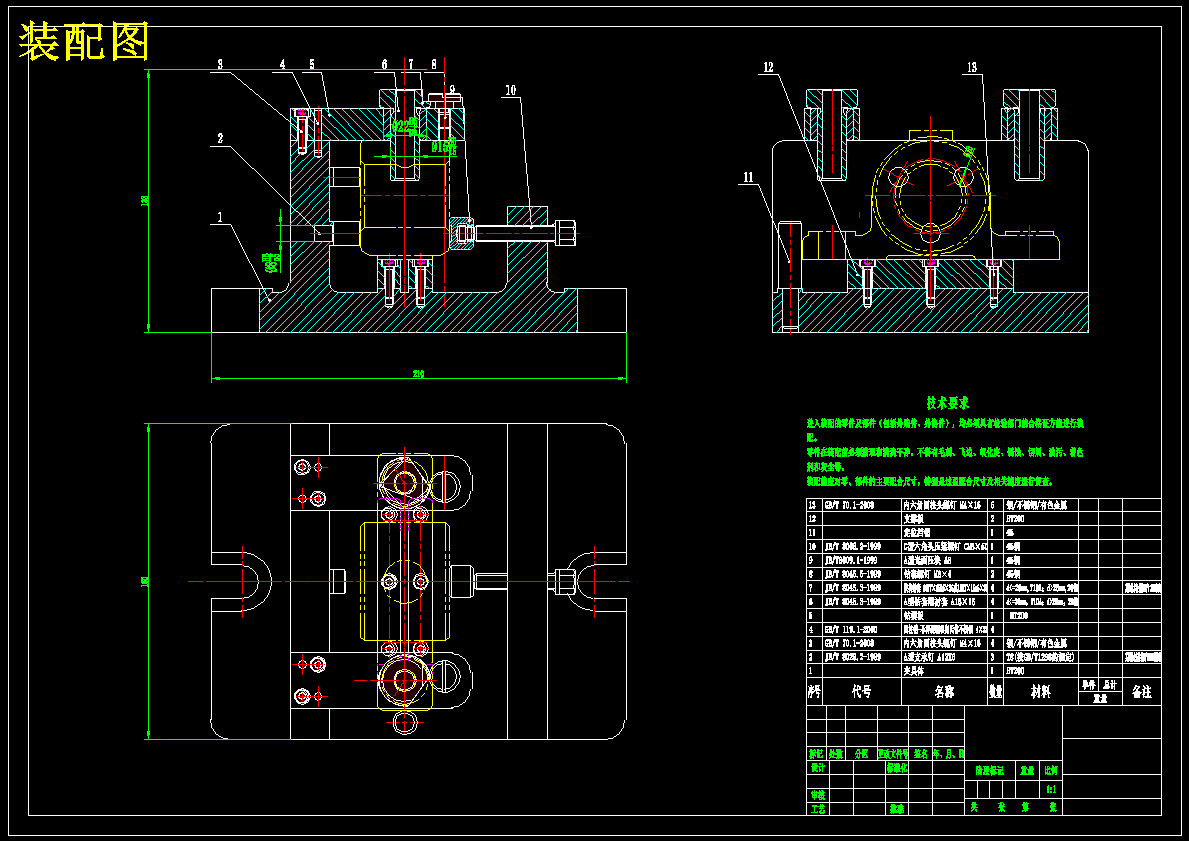The height and width of the screenshot is (841, 1189).
Task: Click part balloon number 2 in the front view
Action: coord(221,138)
